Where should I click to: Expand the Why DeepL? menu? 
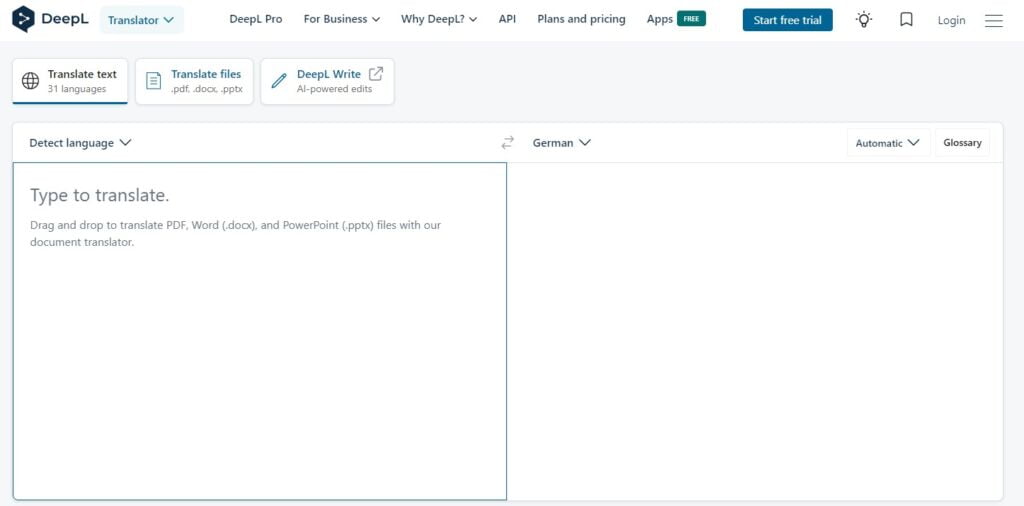439,19
